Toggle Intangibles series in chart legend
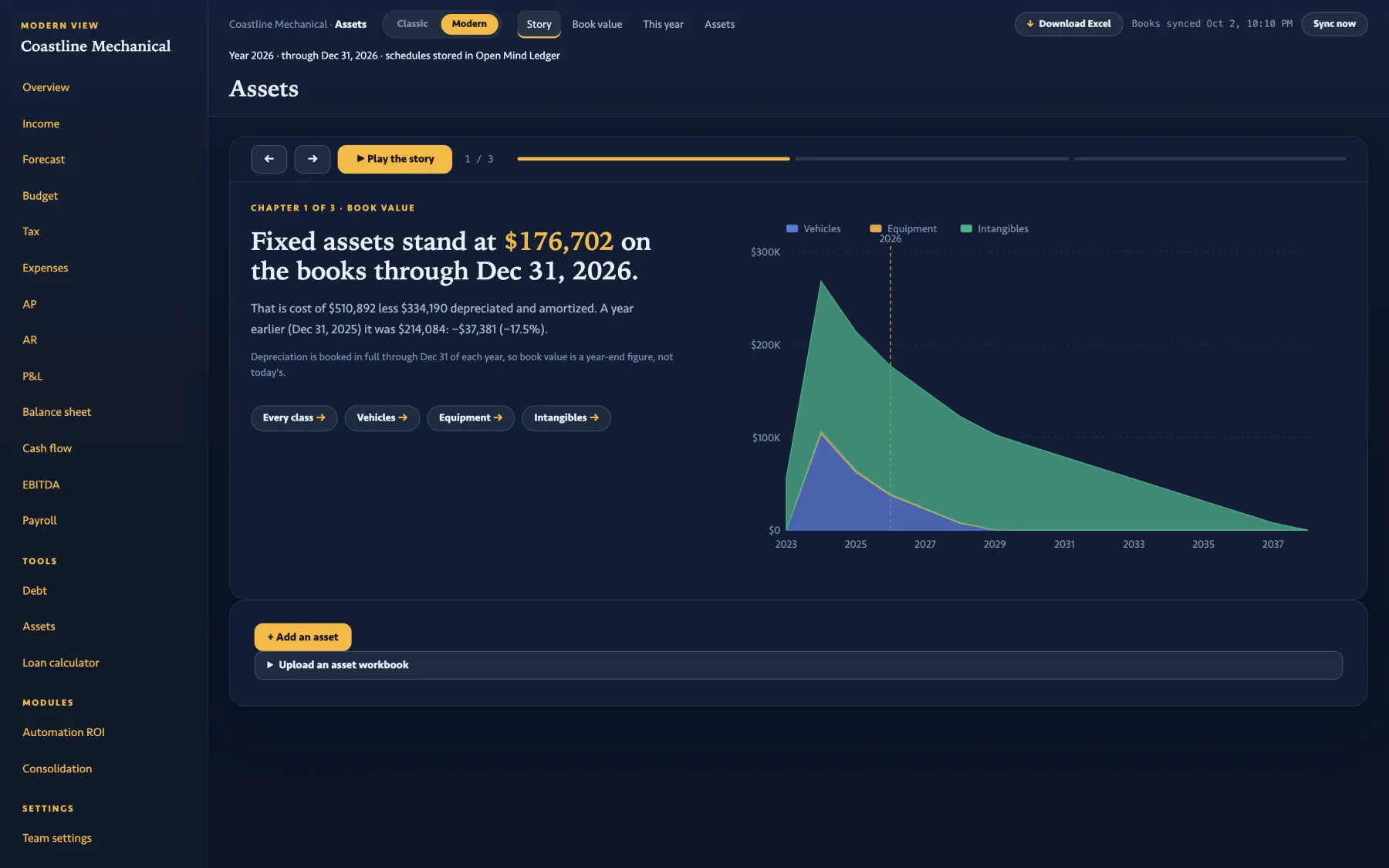The image size is (1389, 868). point(995,229)
